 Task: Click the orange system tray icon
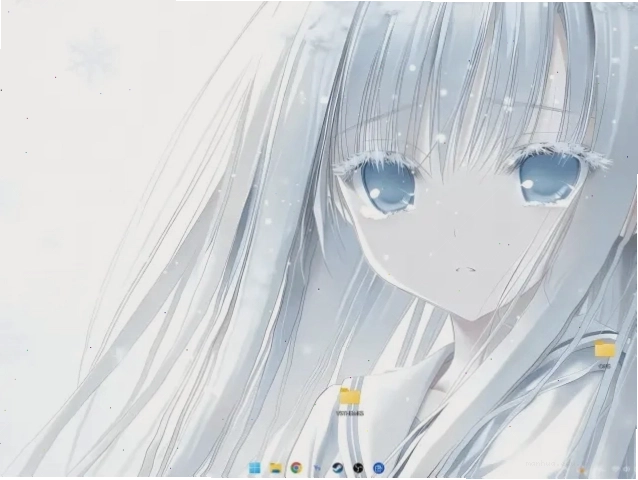[582, 470]
